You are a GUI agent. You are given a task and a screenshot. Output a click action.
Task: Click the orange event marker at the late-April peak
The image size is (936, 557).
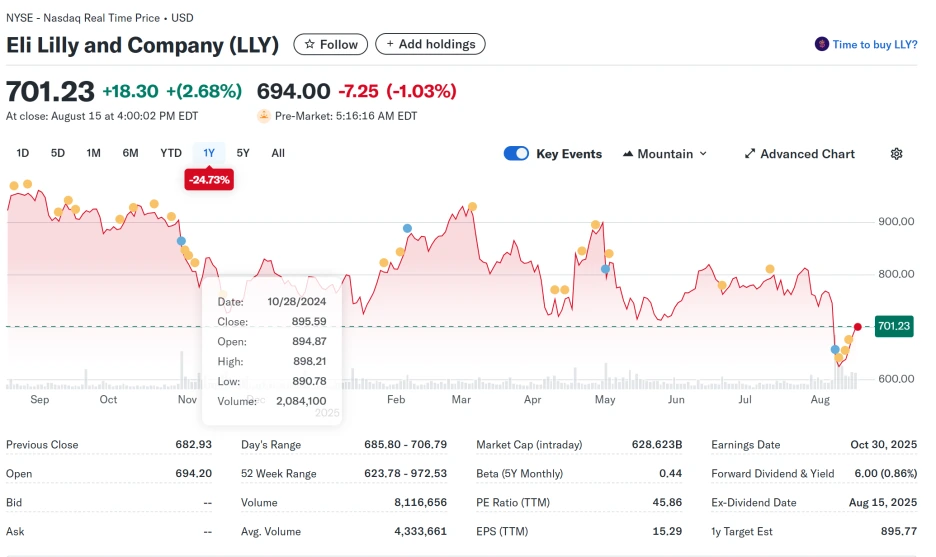(x=595, y=225)
